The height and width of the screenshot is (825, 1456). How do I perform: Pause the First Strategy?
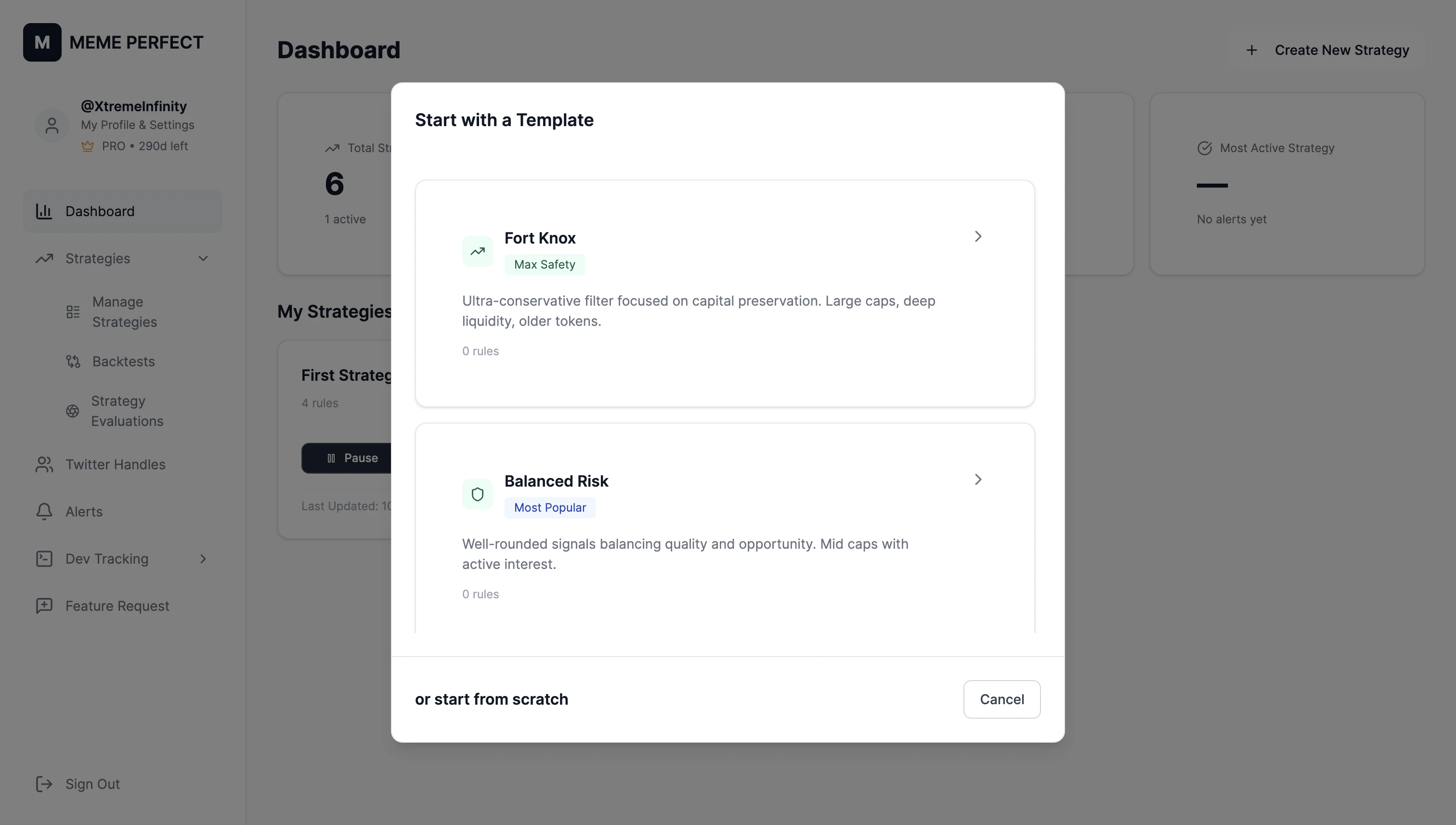pos(351,458)
